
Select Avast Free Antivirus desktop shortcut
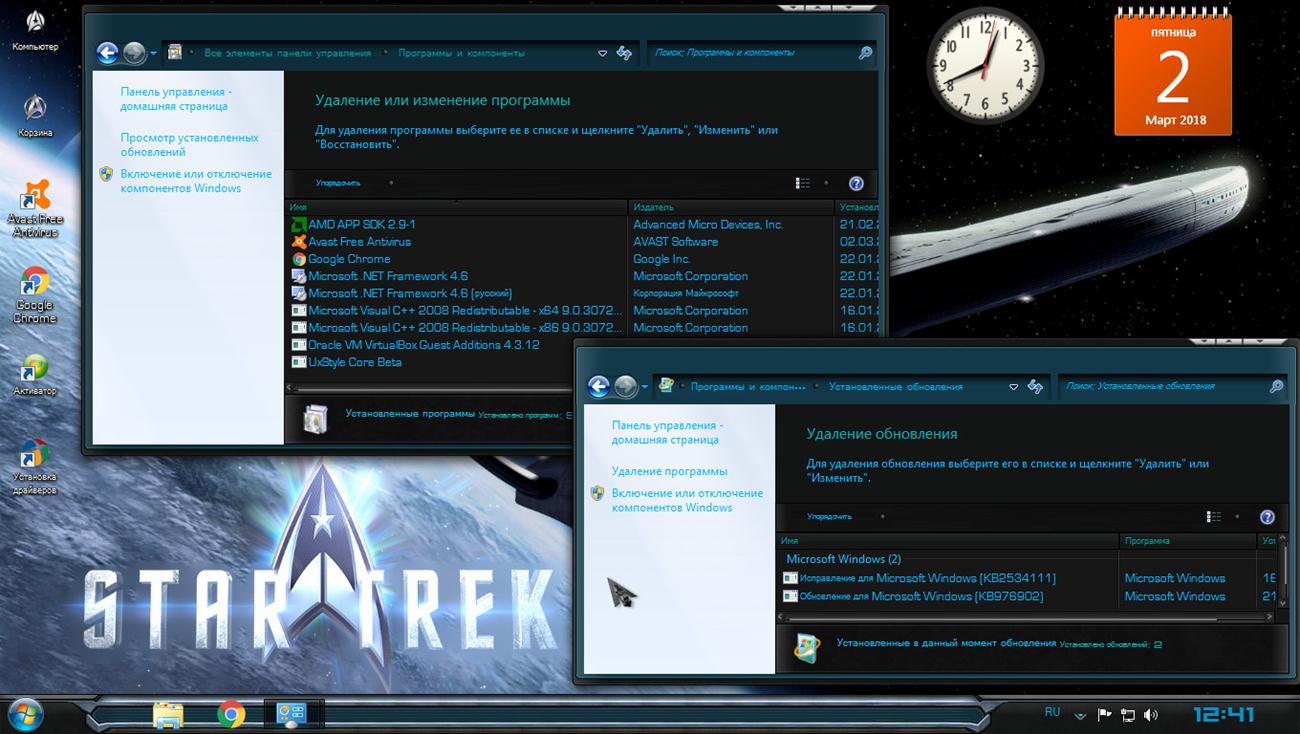coord(35,209)
